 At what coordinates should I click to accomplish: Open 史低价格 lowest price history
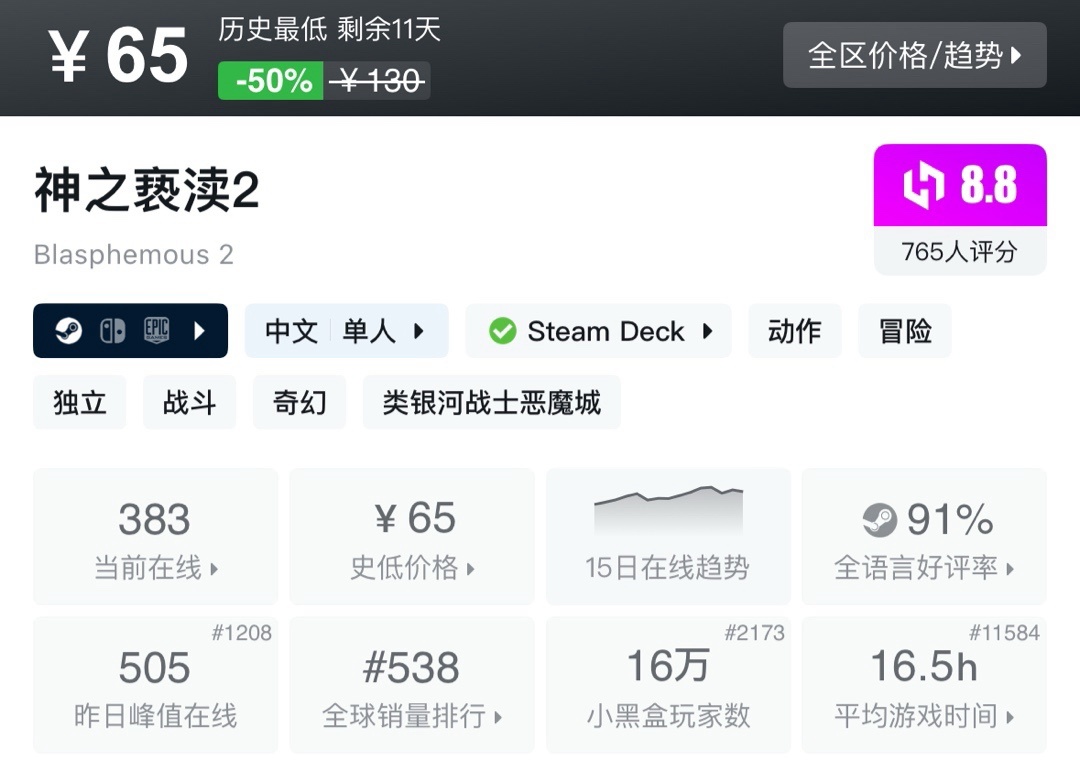coord(411,537)
